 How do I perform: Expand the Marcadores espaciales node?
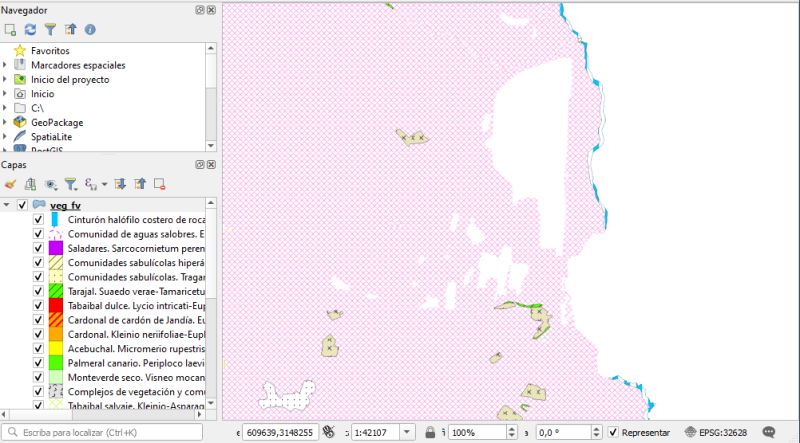pos(5,65)
